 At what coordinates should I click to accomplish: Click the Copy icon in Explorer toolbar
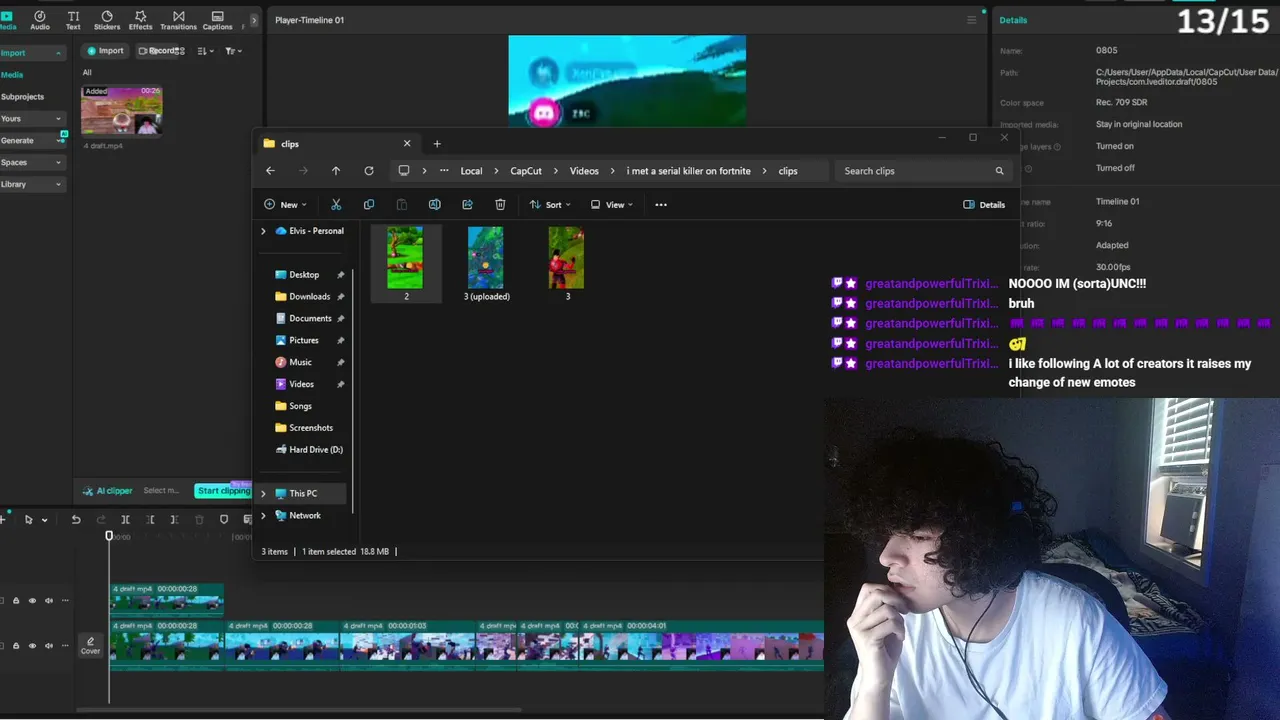369,205
